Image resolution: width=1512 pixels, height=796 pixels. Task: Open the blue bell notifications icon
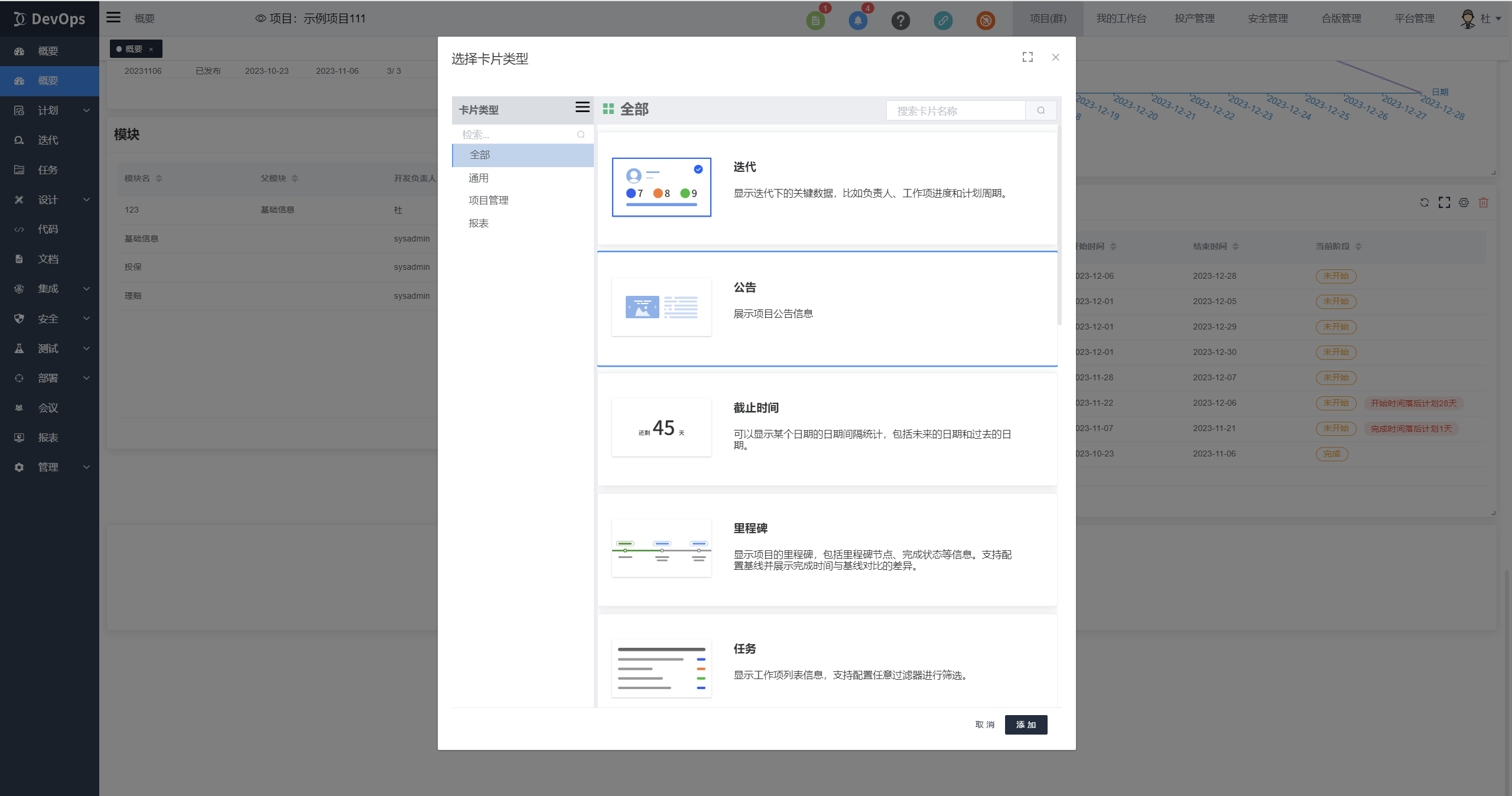(x=857, y=21)
